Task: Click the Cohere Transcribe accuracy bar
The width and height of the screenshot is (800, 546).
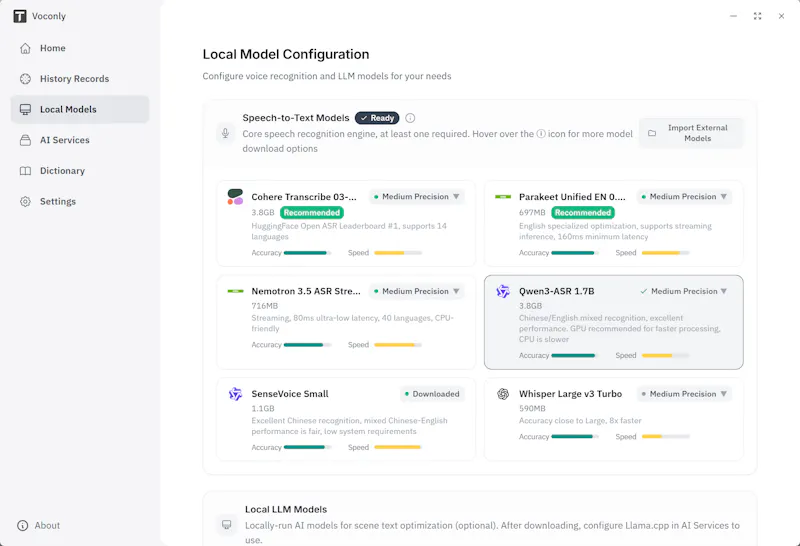Action: point(307,253)
